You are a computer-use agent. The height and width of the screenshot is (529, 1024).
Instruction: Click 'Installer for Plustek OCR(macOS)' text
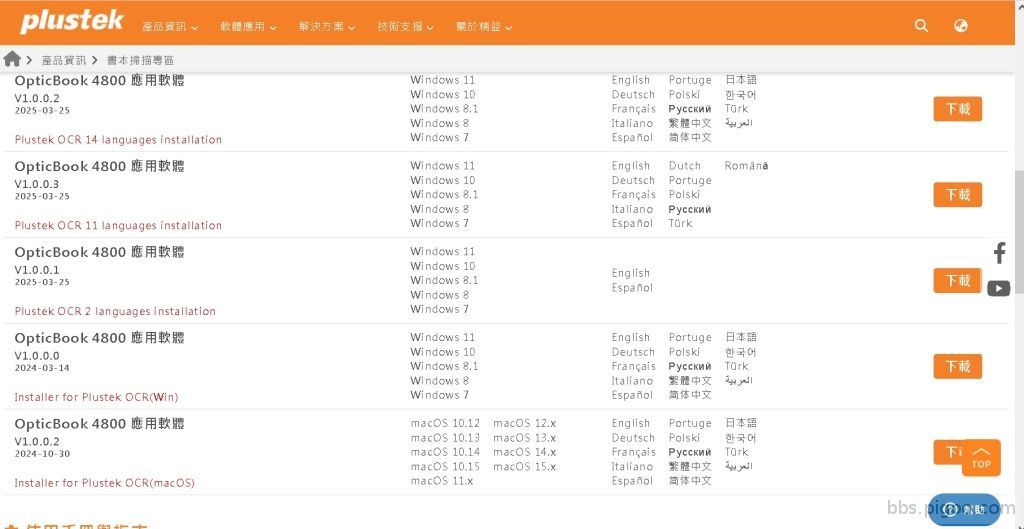click(x=104, y=483)
